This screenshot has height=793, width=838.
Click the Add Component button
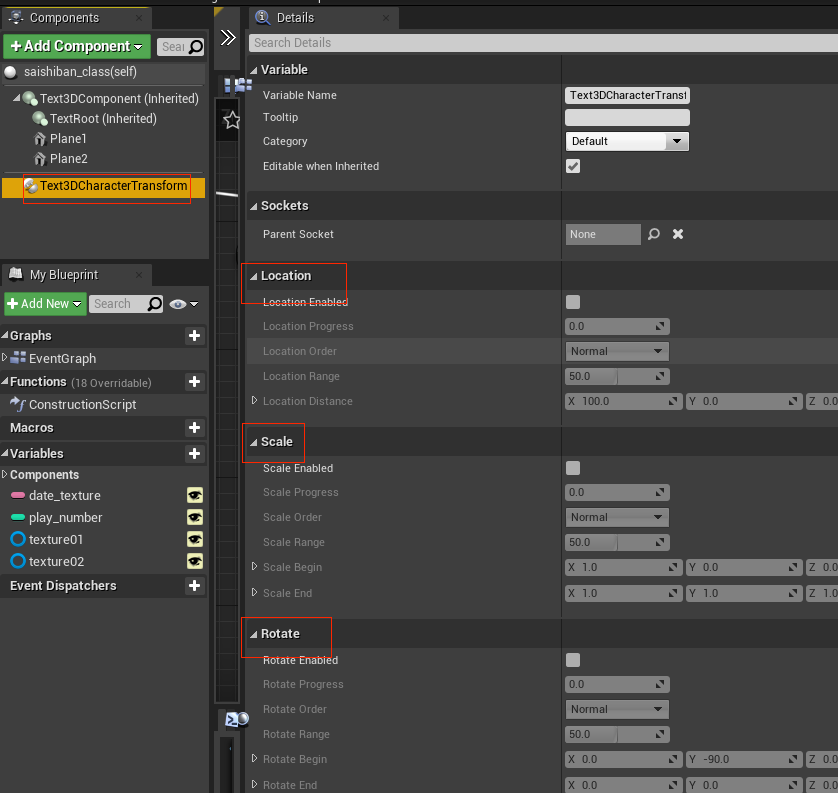click(76, 46)
